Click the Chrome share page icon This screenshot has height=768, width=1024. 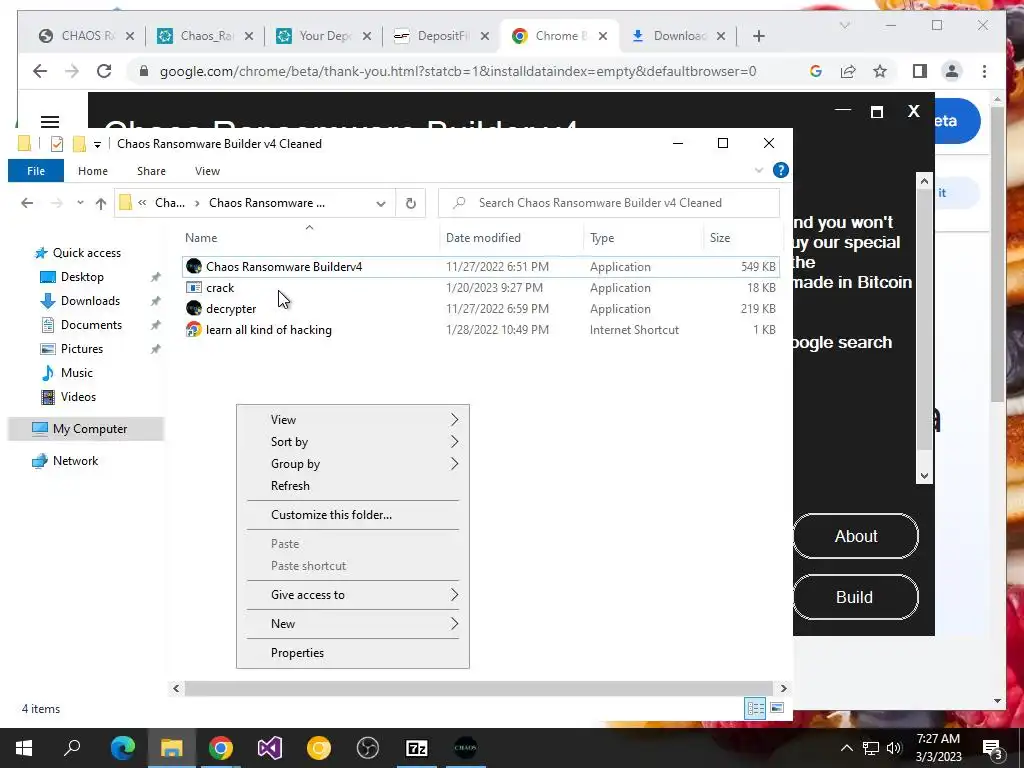[x=848, y=71]
